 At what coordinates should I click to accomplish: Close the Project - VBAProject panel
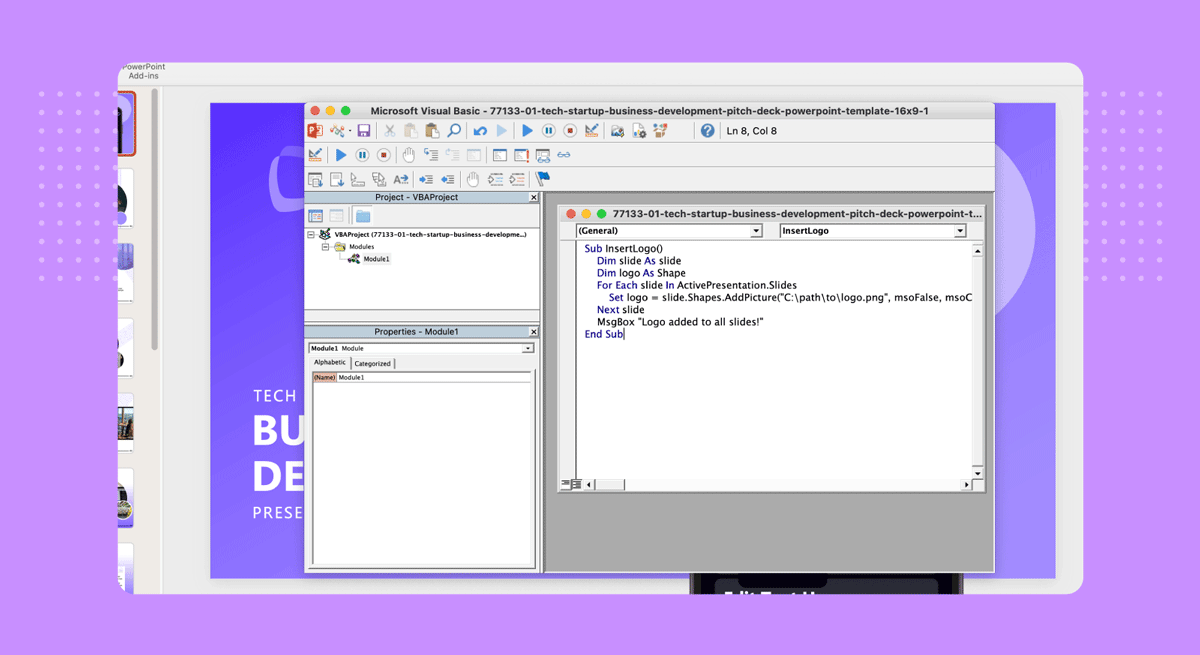coord(533,197)
